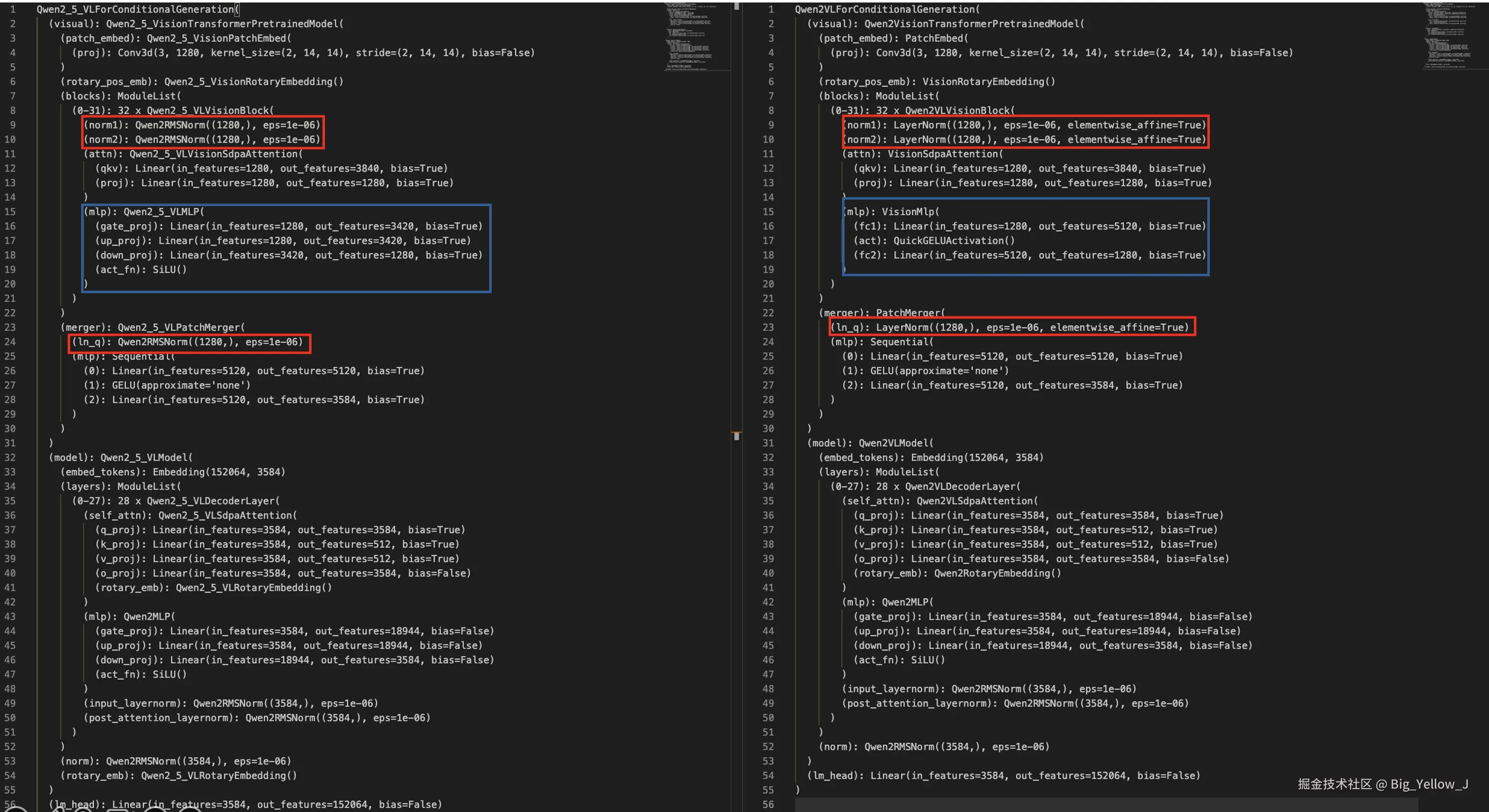Click the merger Qwen2_5_VLPatchMerger line
Screen dimensions: 1489x812
(153, 327)
